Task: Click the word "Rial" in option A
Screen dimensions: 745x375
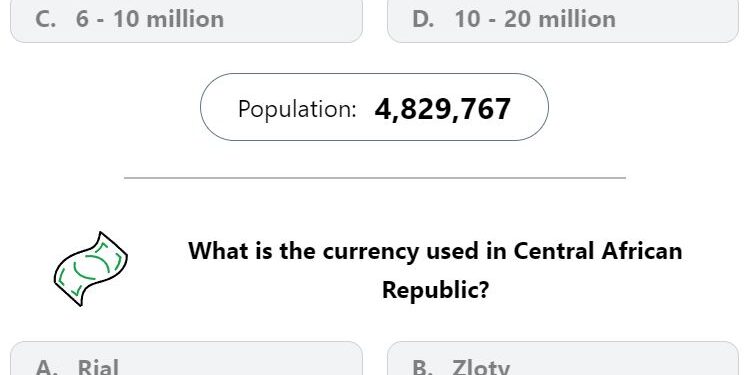Action: (x=98, y=367)
